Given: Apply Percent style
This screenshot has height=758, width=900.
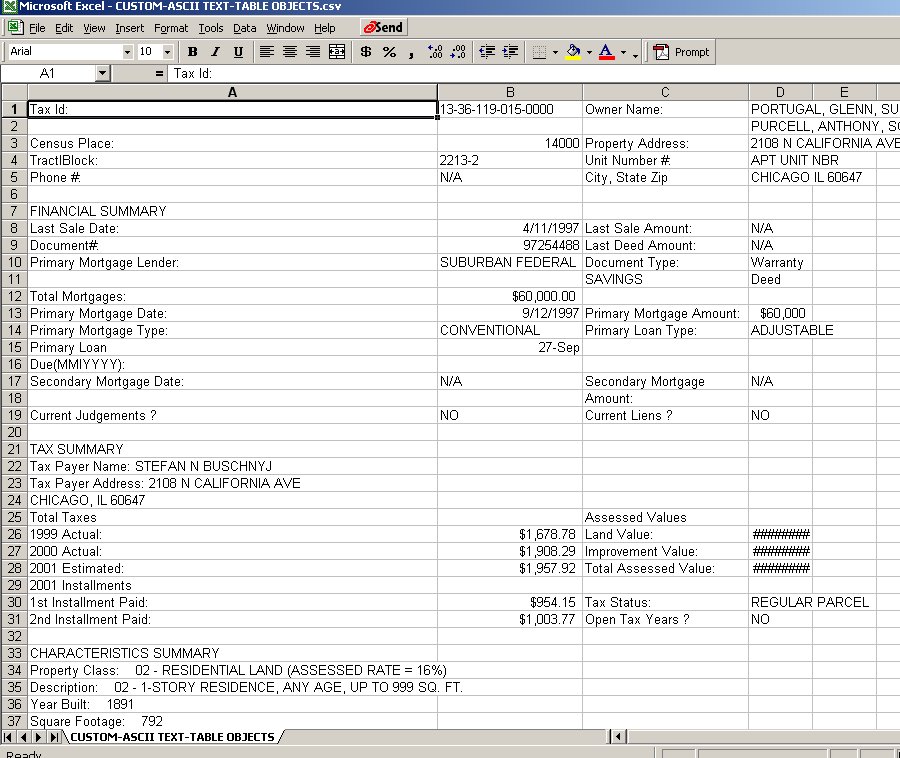Looking at the screenshot, I should 389,52.
